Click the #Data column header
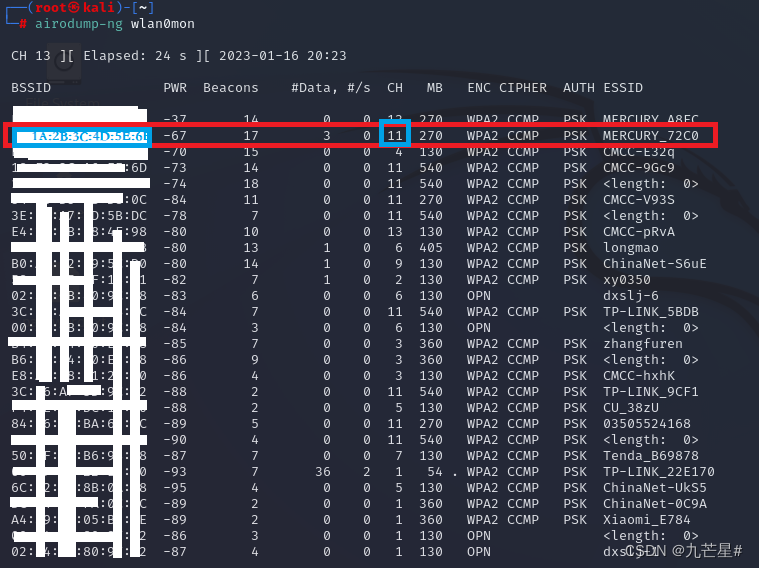The width and height of the screenshot is (759, 568). tap(314, 88)
